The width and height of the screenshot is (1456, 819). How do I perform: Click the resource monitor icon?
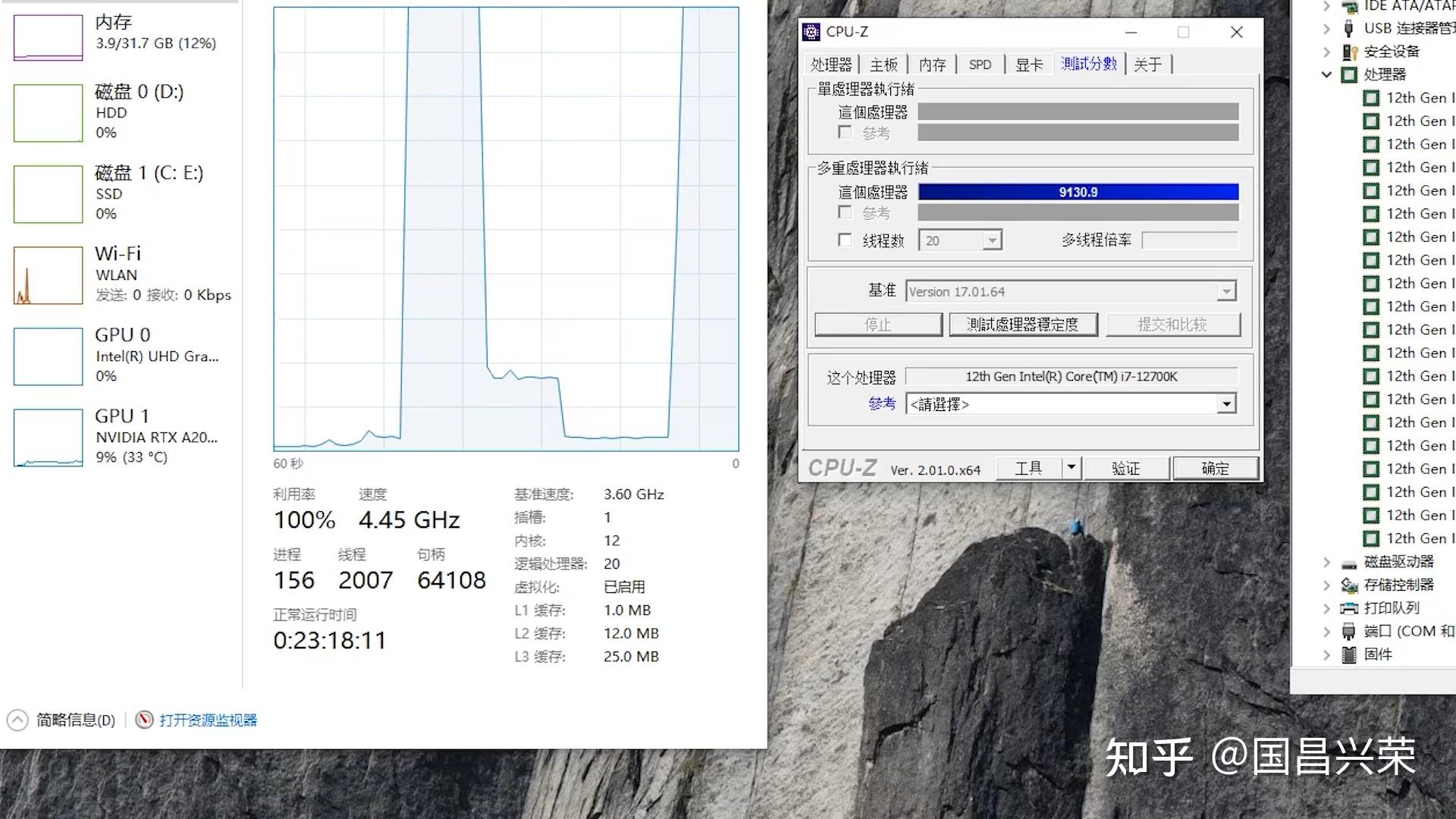[x=144, y=720]
